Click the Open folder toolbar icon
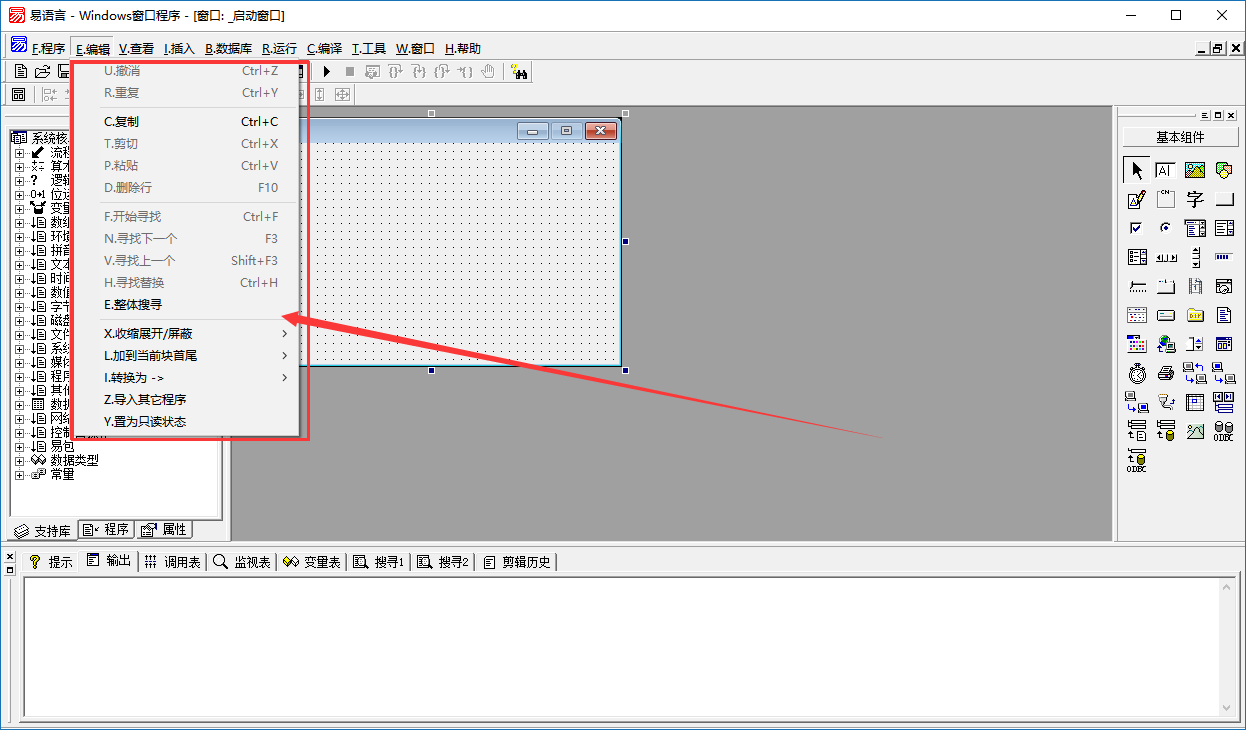 click(x=42, y=72)
